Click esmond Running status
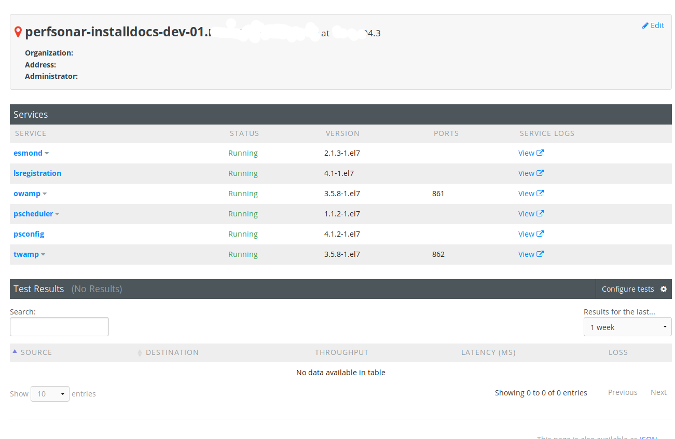 pyautogui.click(x=243, y=153)
